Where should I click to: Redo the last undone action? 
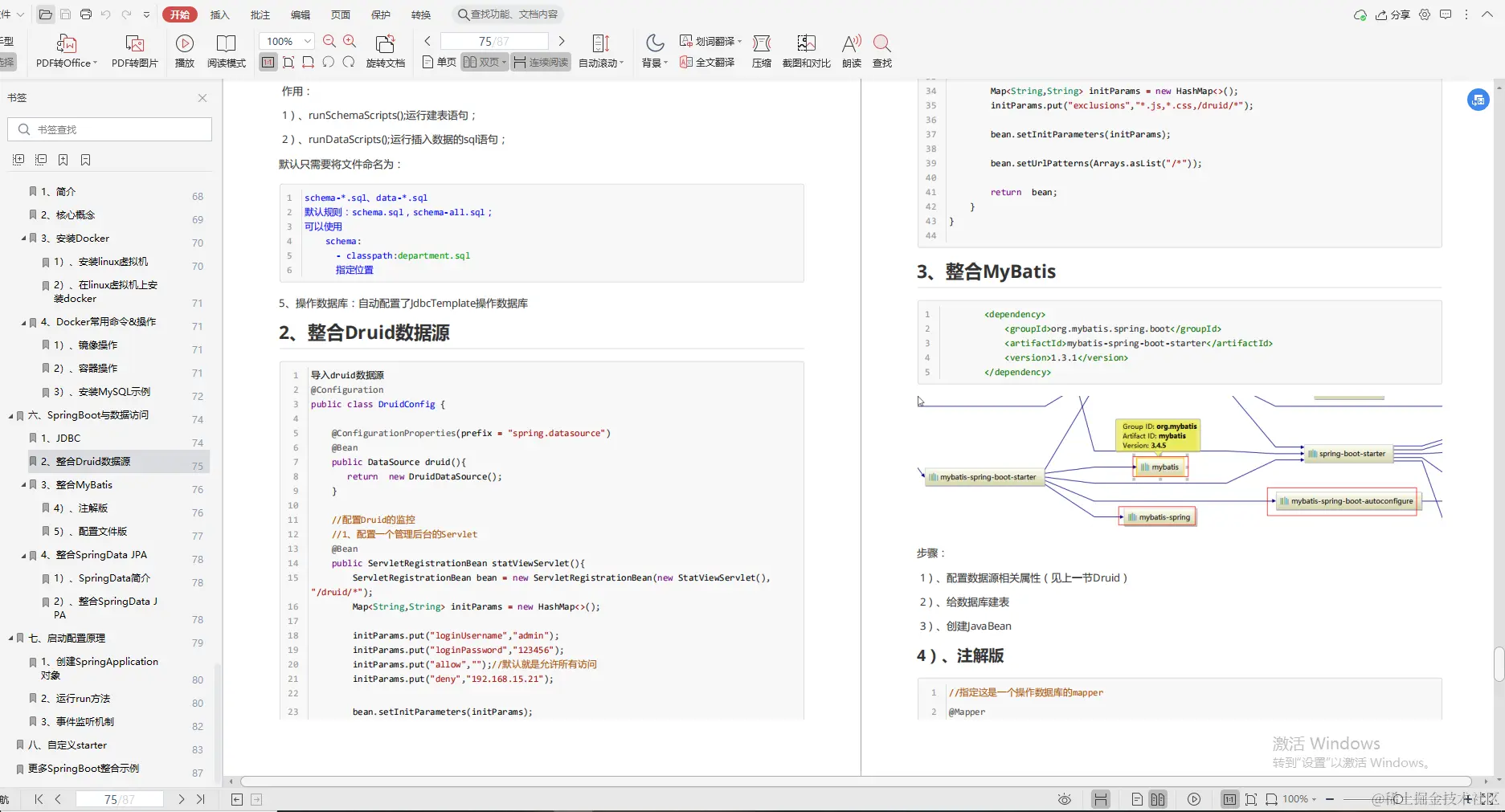[x=126, y=14]
